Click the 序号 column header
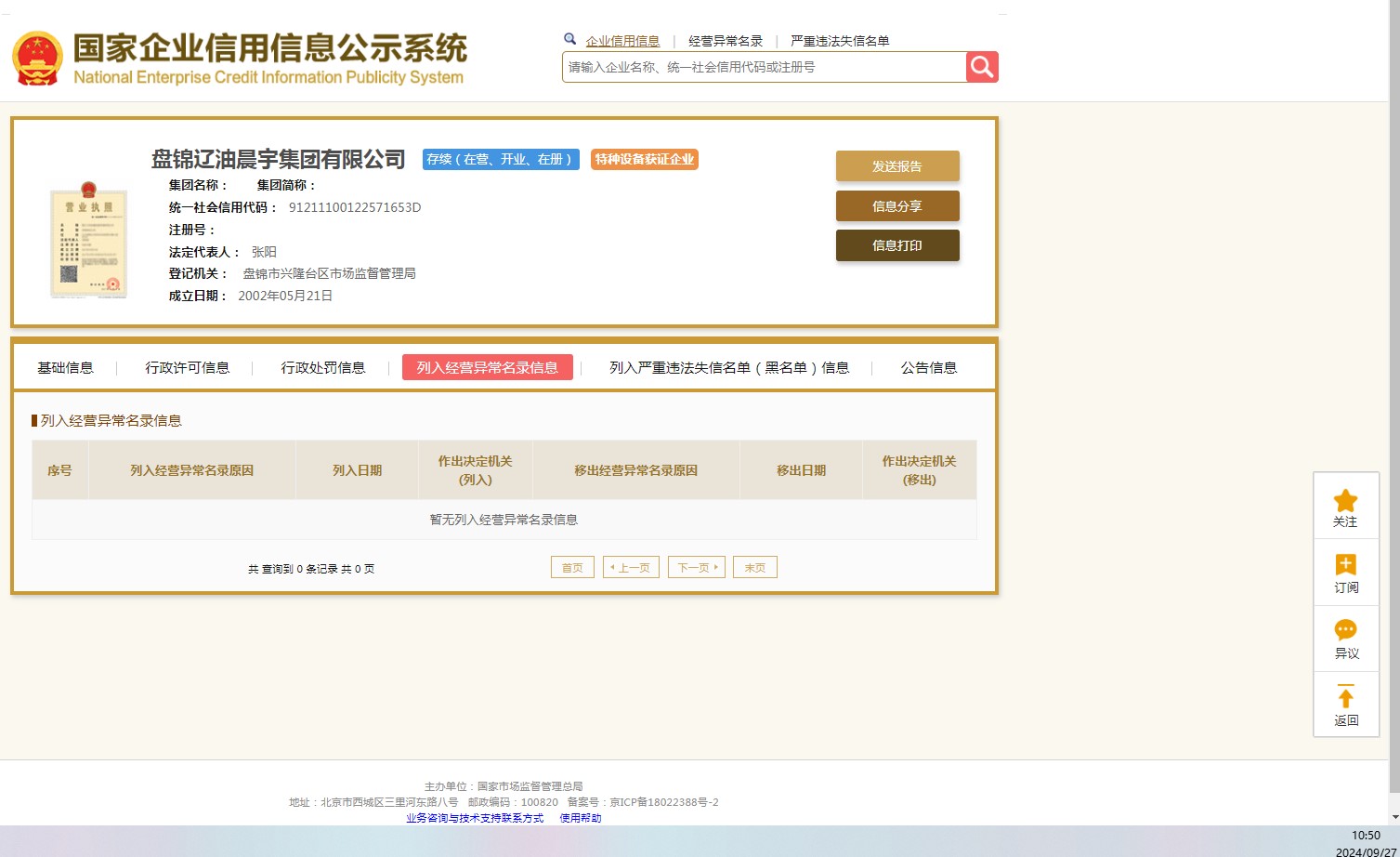Image resolution: width=1400 pixels, height=857 pixels. click(x=59, y=470)
